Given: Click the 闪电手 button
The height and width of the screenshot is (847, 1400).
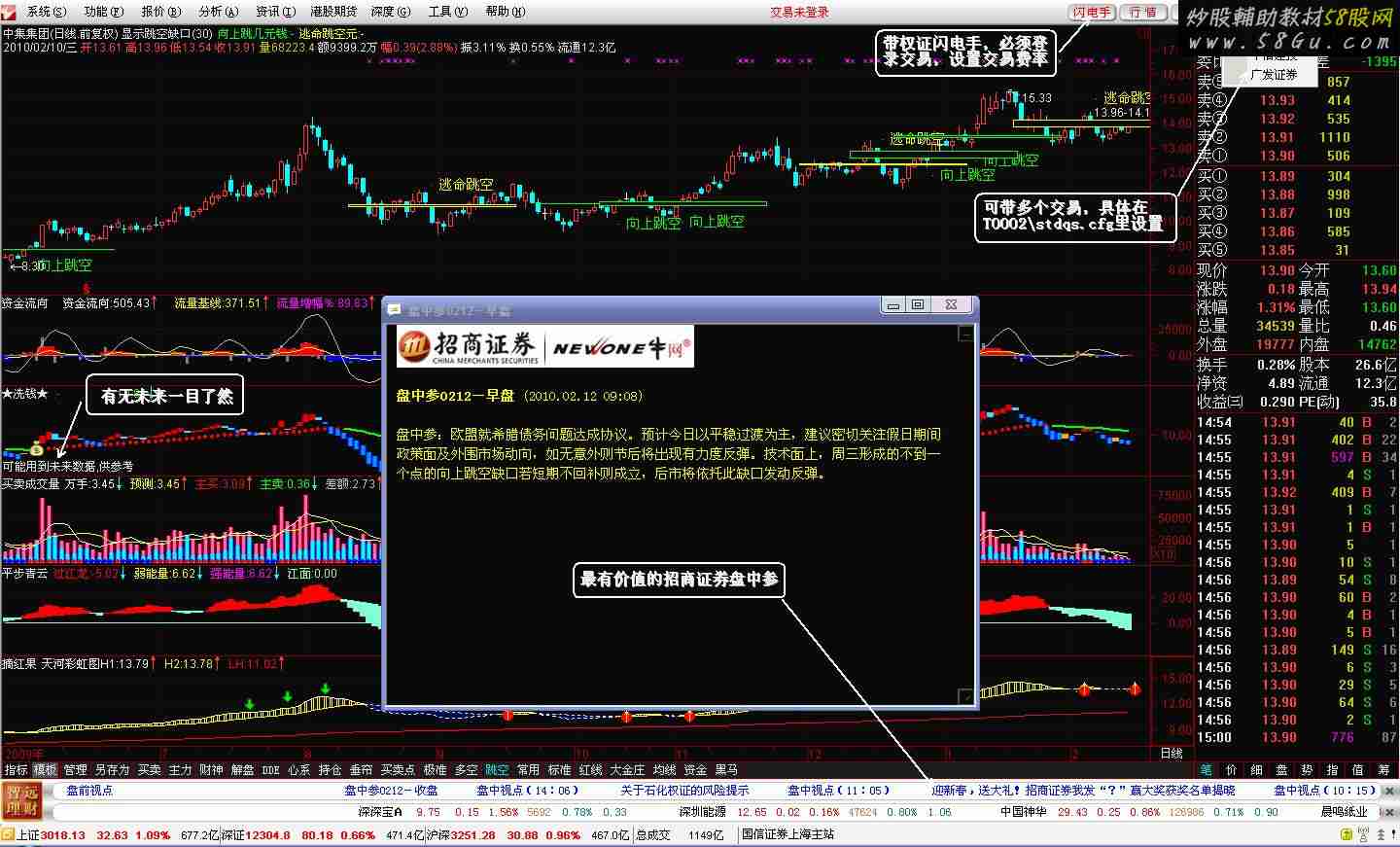Looking at the screenshot, I should tap(1092, 12).
